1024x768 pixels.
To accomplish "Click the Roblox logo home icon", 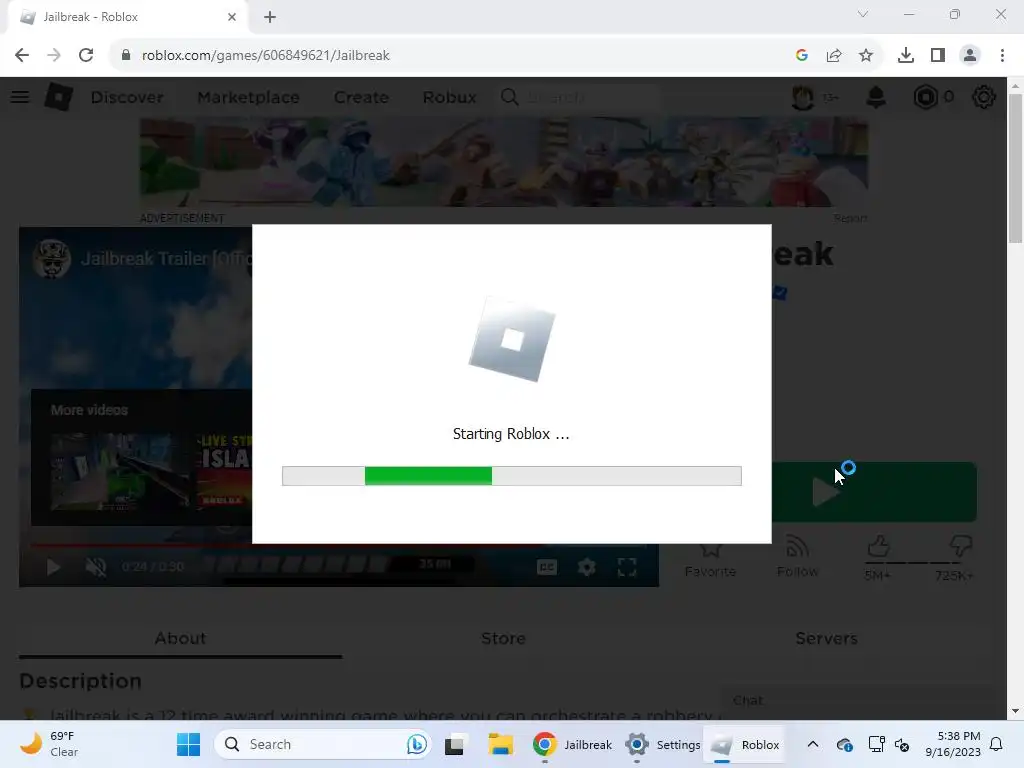I will point(59,97).
